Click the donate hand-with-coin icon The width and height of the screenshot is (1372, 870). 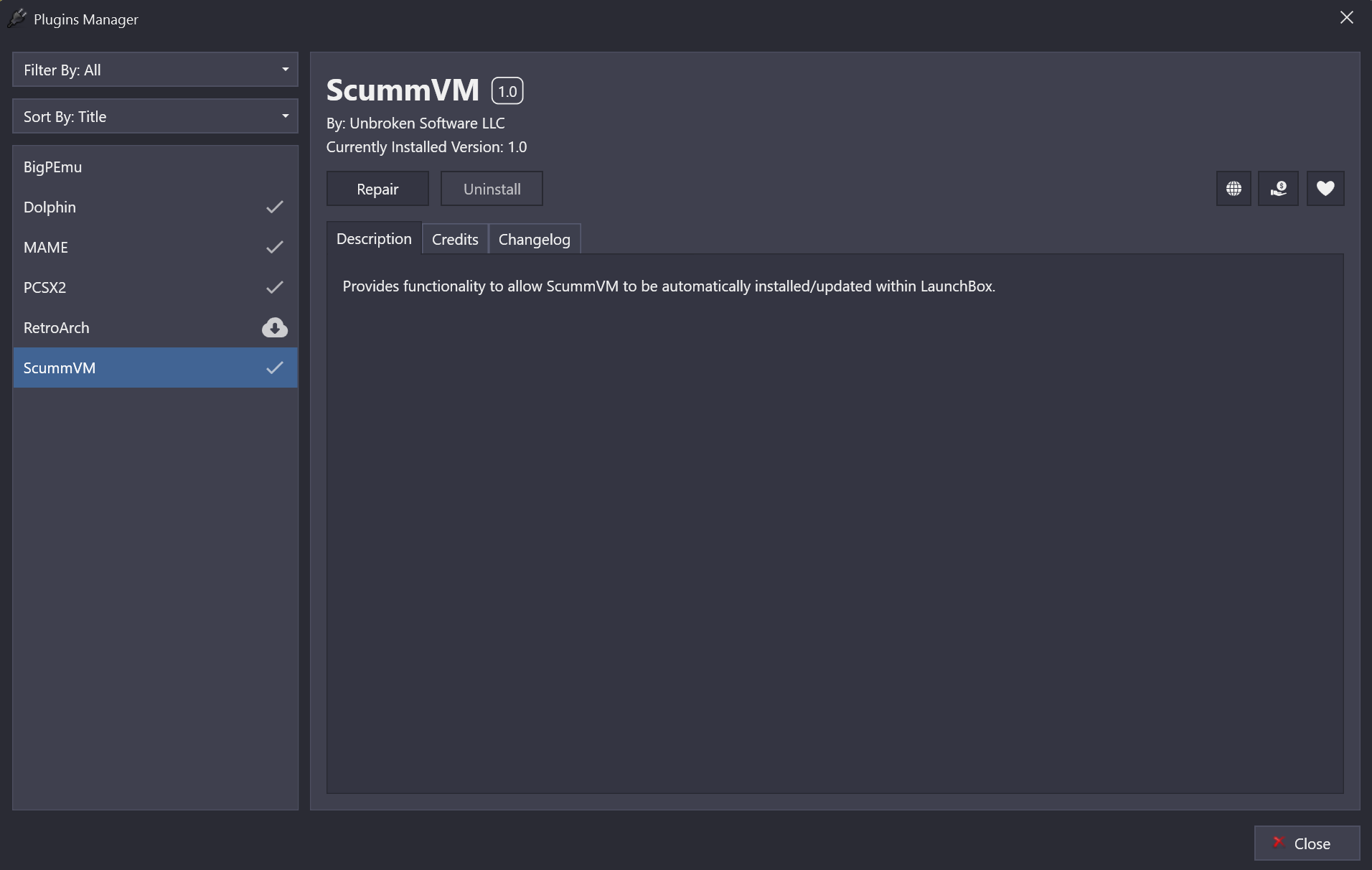point(1279,189)
